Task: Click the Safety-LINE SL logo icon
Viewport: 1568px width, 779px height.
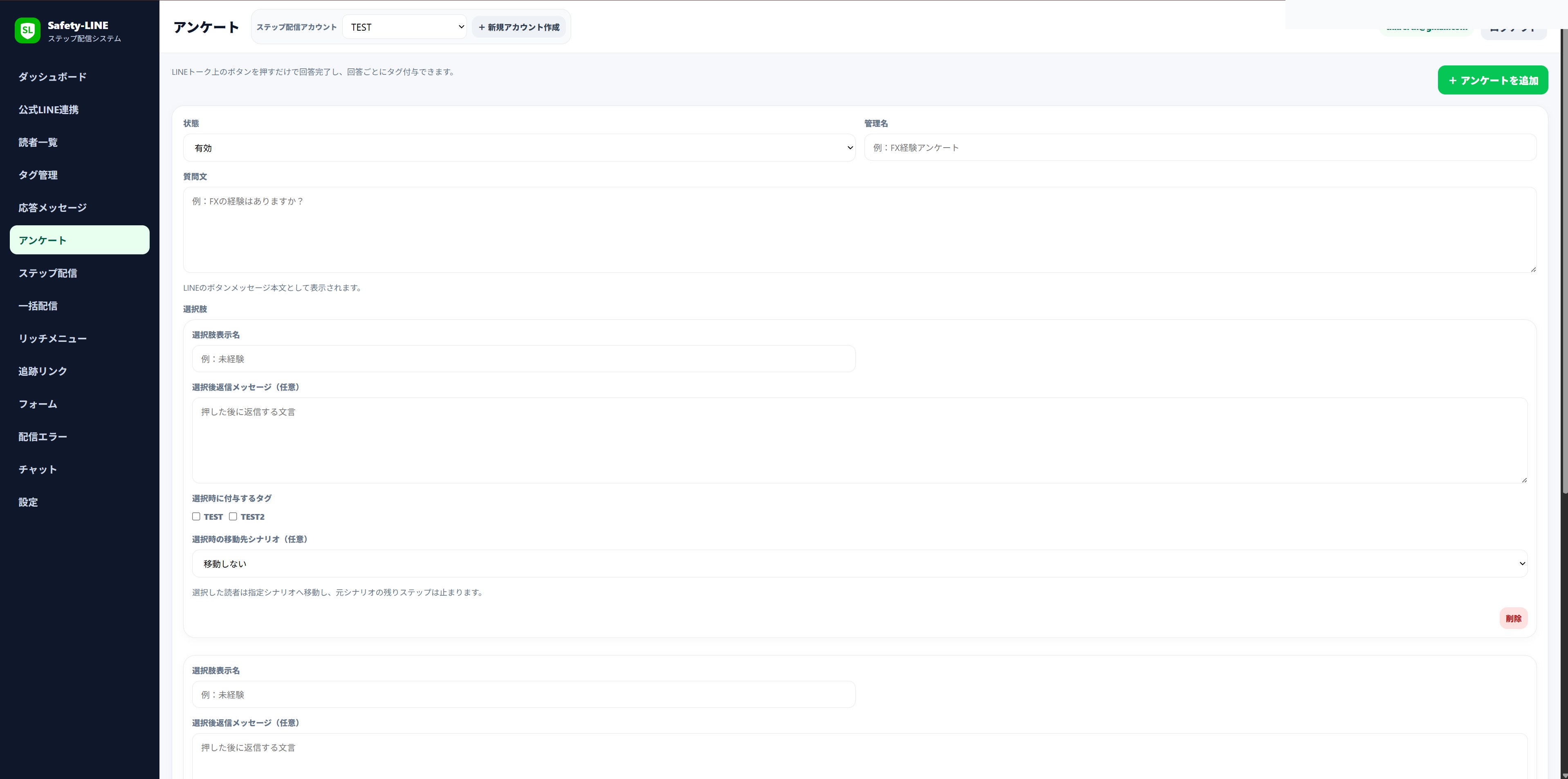Action: pyautogui.click(x=27, y=30)
